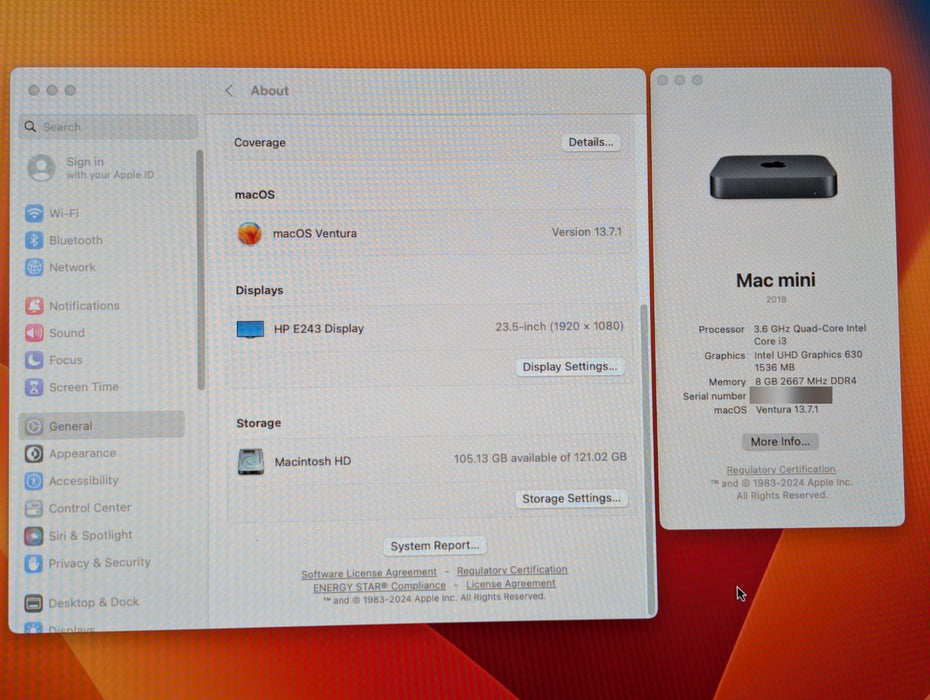Select Sound speaker icon in sidebar
Viewport: 930px width, 700px height.
click(34, 333)
